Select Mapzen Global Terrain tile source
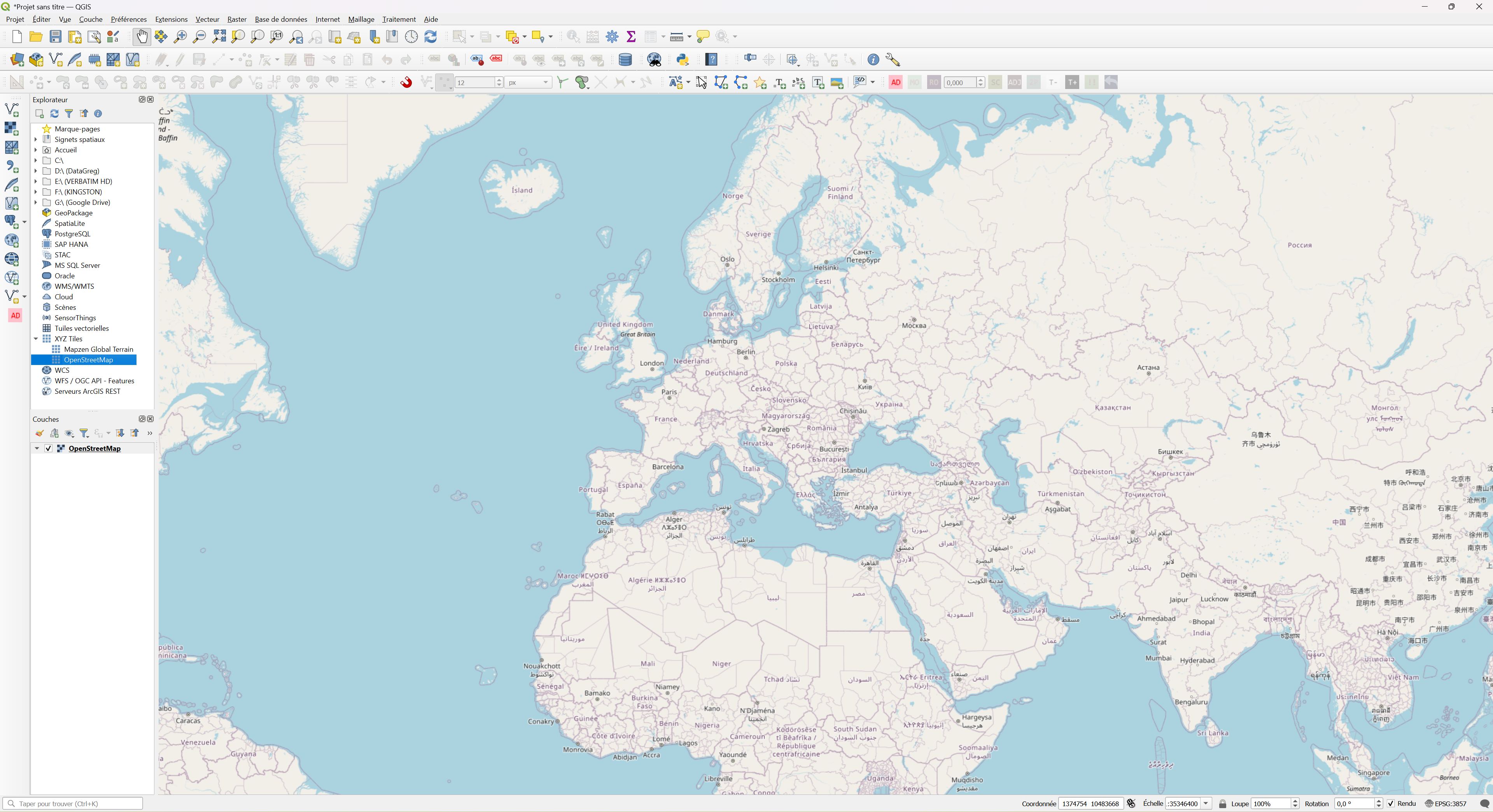 [x=98, y=349]
